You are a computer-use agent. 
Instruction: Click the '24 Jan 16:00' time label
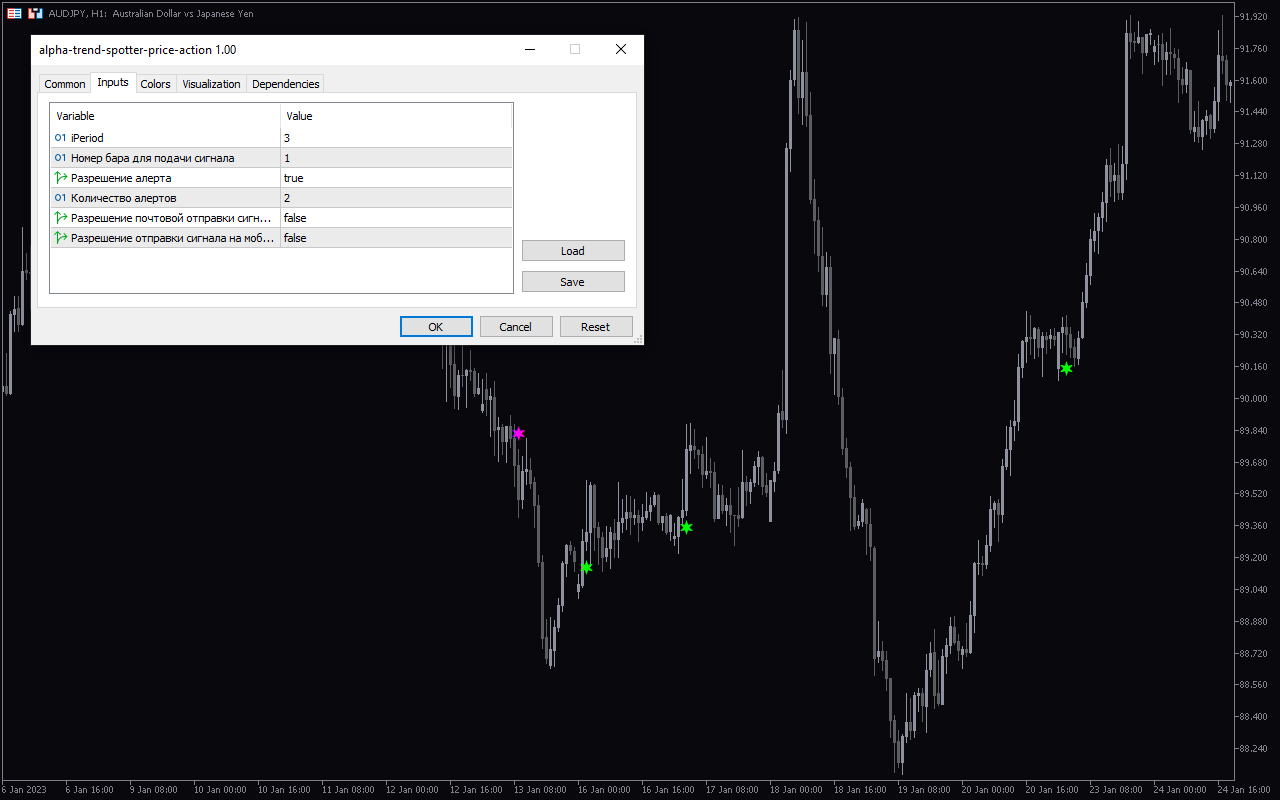tap(1243, 789)
